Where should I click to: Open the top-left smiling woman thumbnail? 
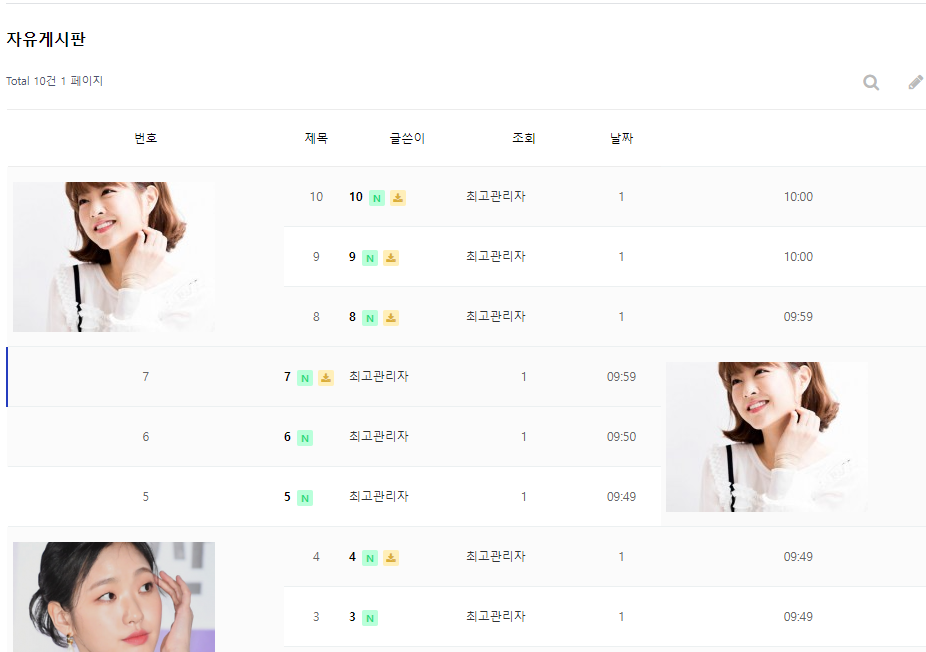point(114,257)
